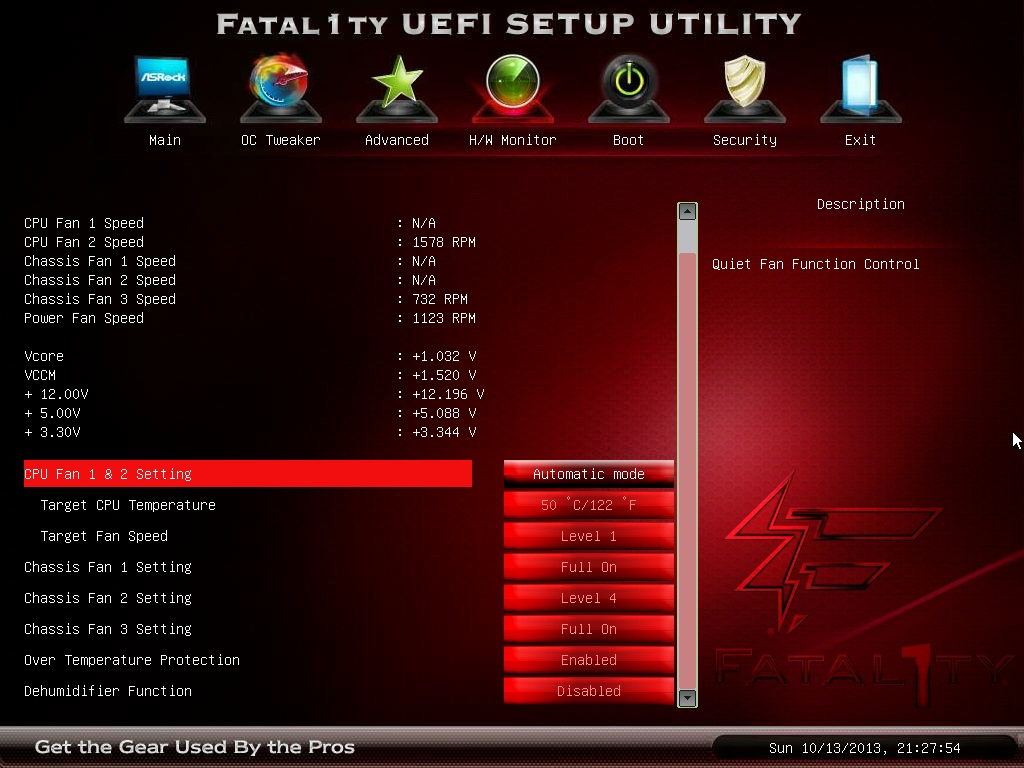
Task: Switch to the Exit tab label
Action: 860,140
